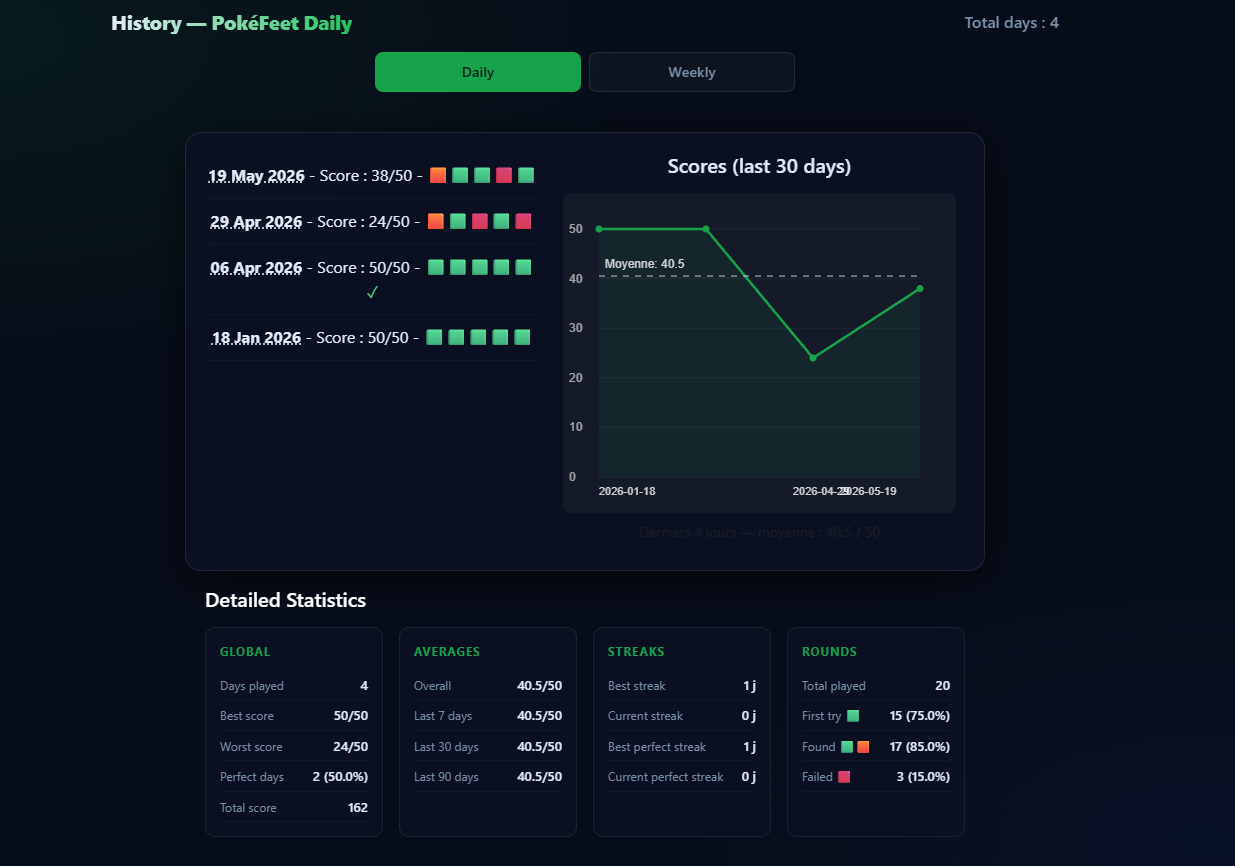Click the red Failed square icon
Viewport: 1235px width, 866px height.
844,777
